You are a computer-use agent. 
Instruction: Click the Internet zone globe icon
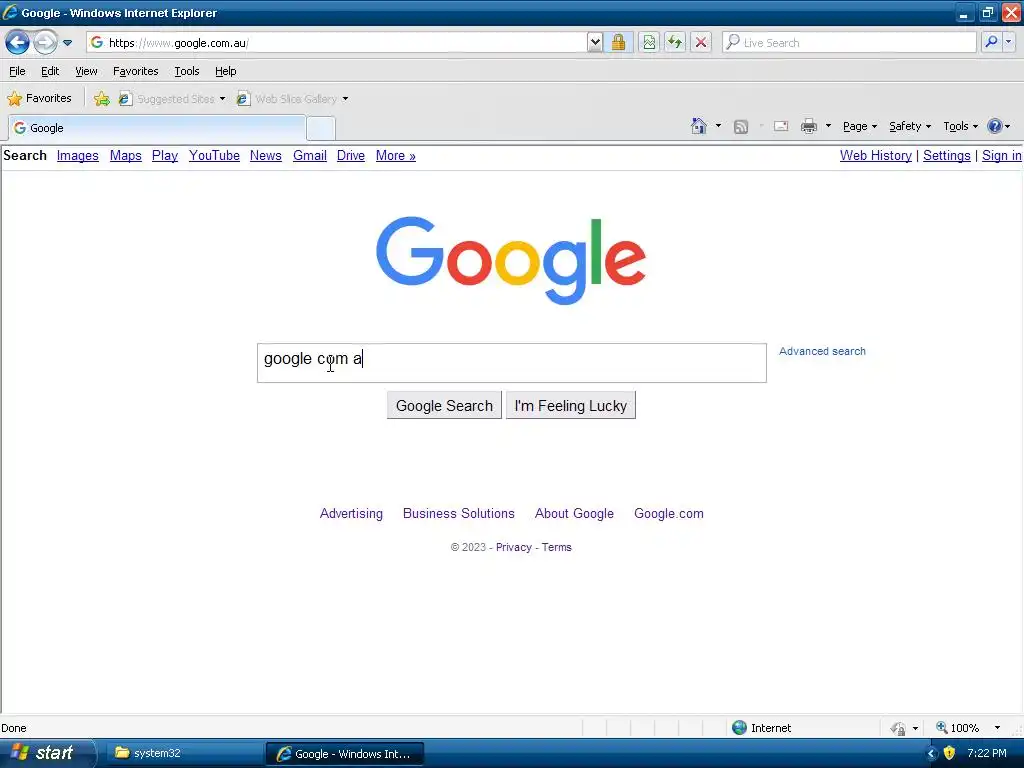click(x=739, y=728)
